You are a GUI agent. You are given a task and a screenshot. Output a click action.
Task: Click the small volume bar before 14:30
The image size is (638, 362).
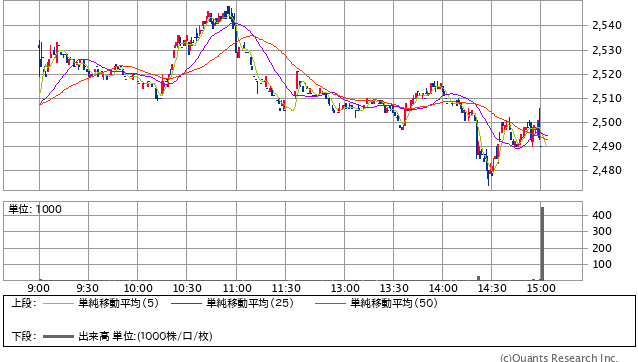click(478, 278)
